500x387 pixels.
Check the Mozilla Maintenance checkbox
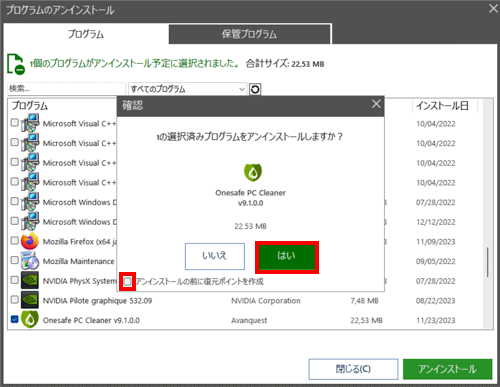14,260
